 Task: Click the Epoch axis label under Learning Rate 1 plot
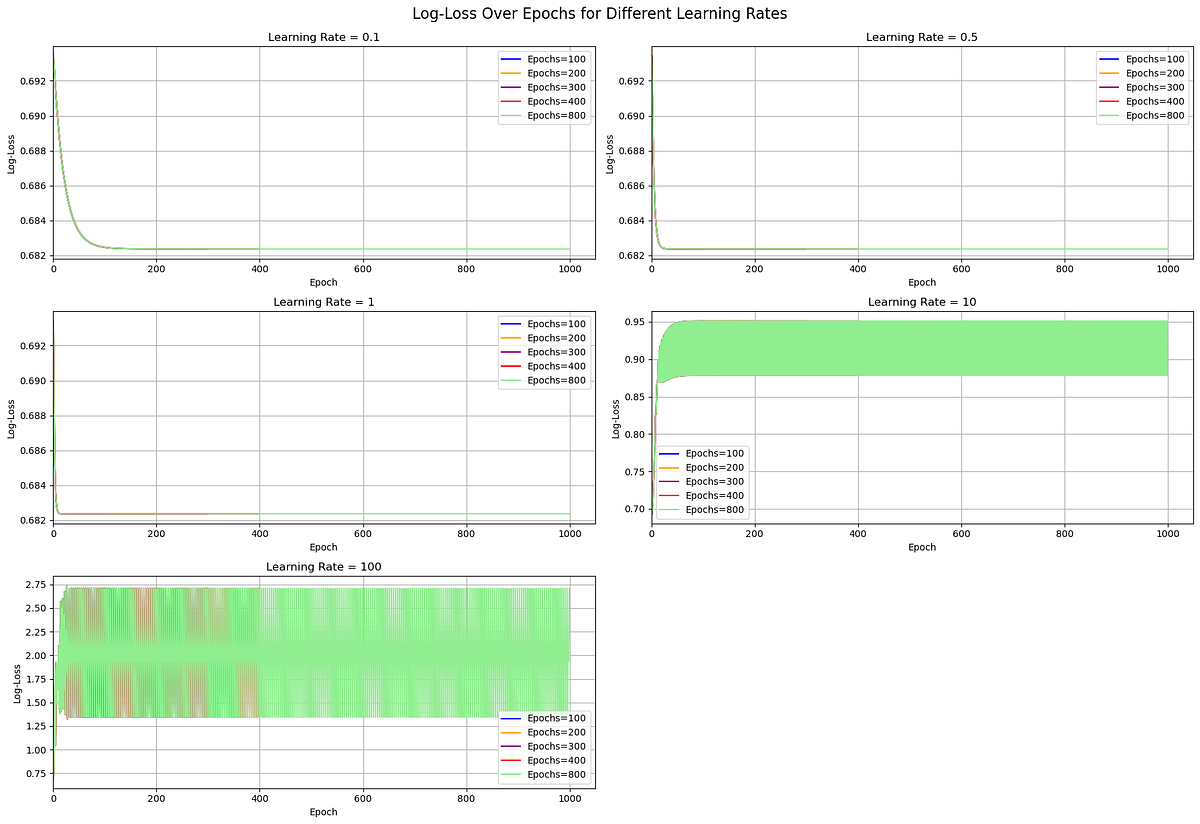[x=323, y=547]
